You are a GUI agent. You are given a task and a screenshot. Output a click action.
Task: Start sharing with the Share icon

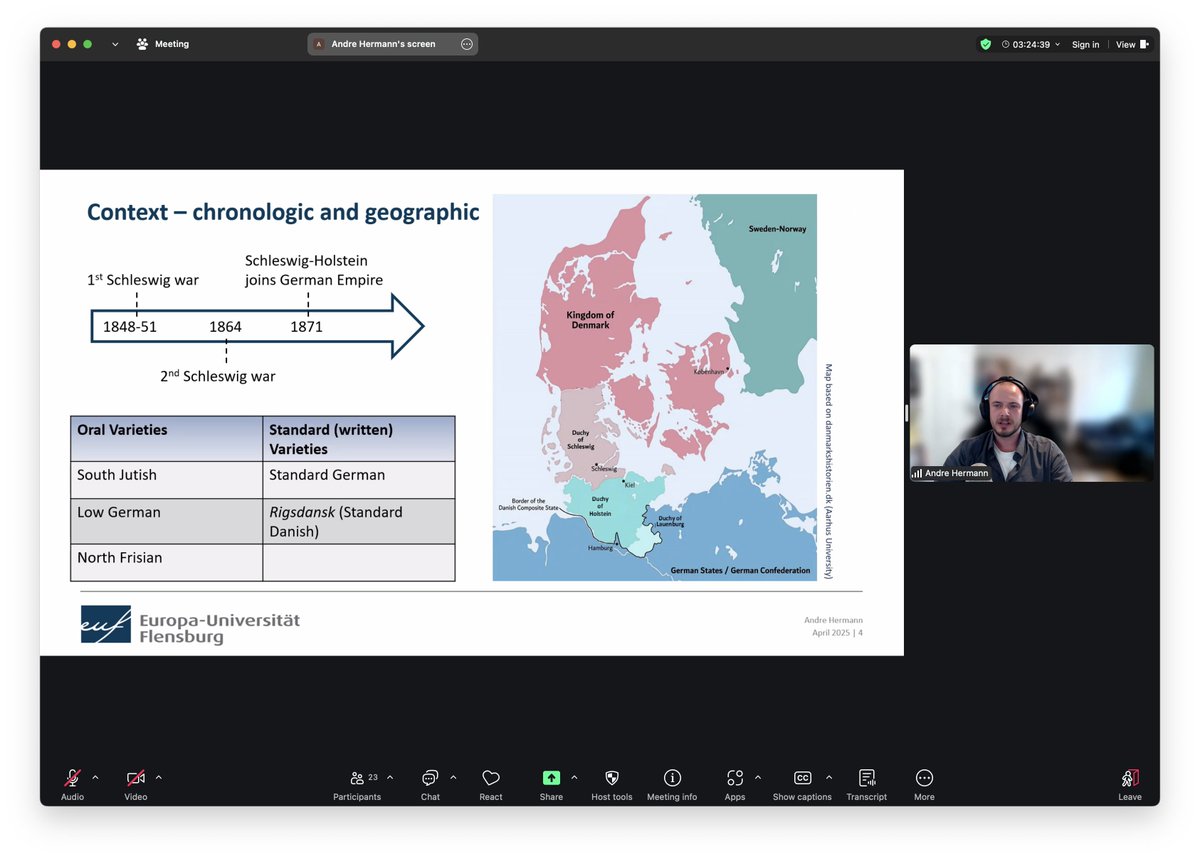550,777
